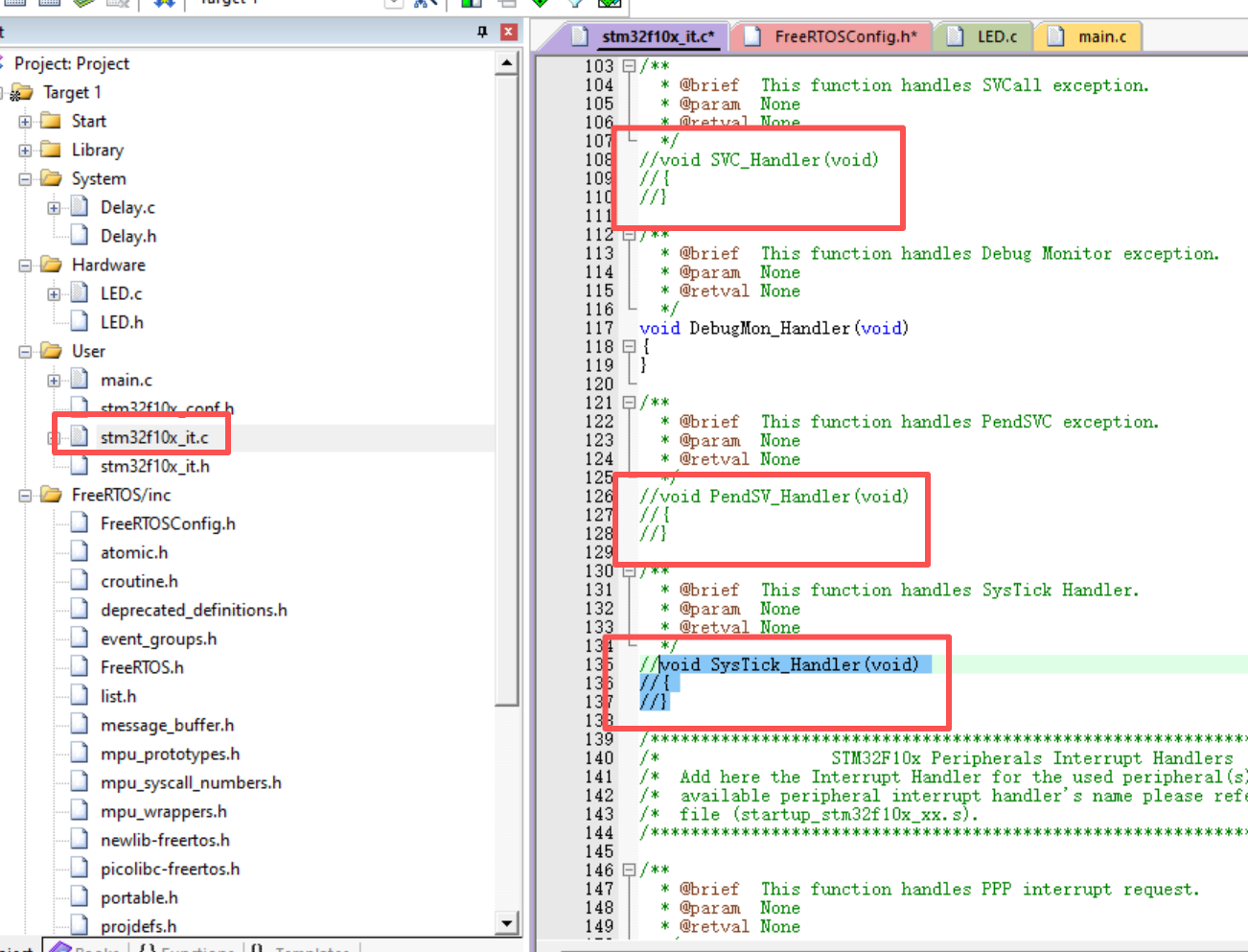The height and width of the screenshot is (952, 1248).
Task: Expand the main.c file node
Action: (54, 381)
